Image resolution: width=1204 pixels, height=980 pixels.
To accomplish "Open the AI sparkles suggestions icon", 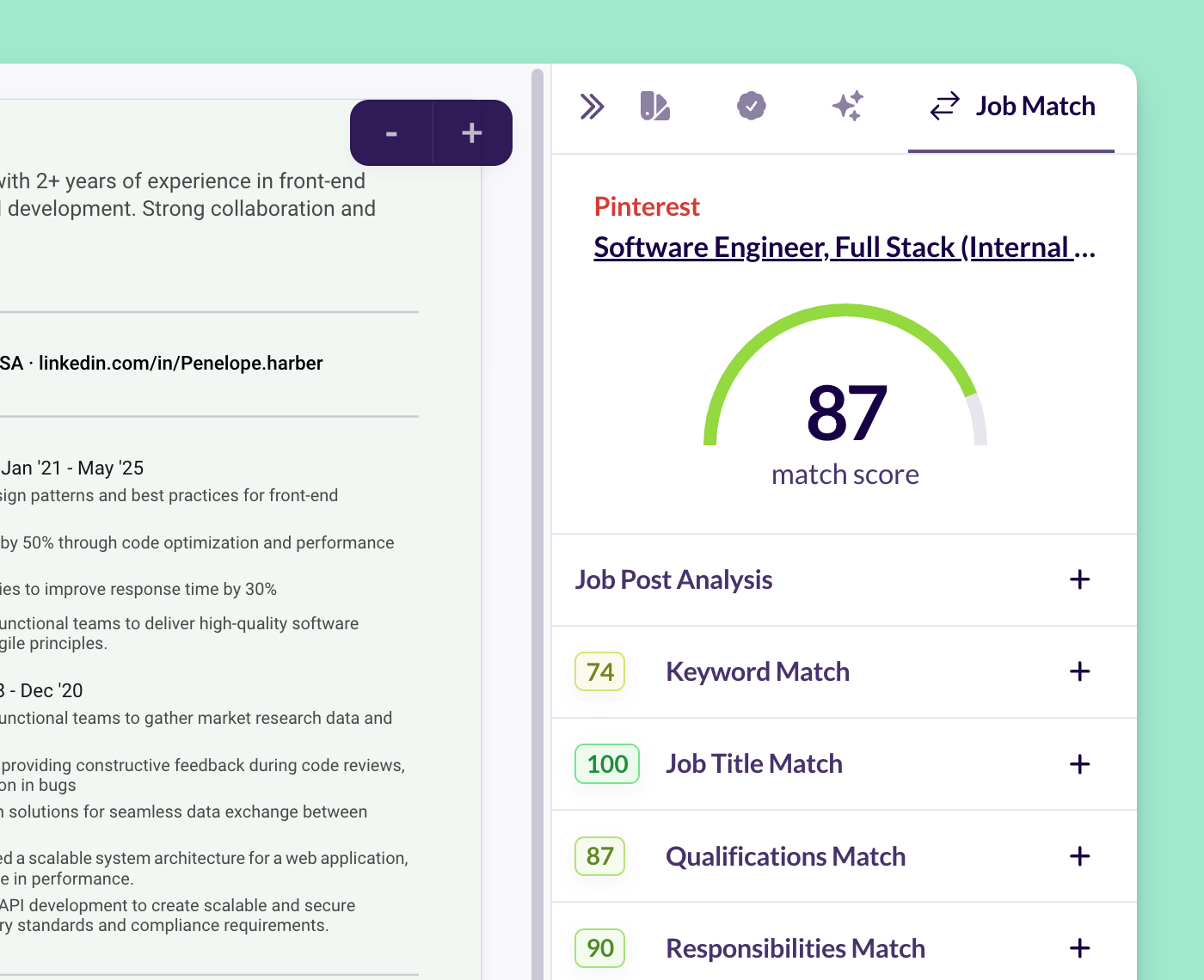I will click(848, 106).
